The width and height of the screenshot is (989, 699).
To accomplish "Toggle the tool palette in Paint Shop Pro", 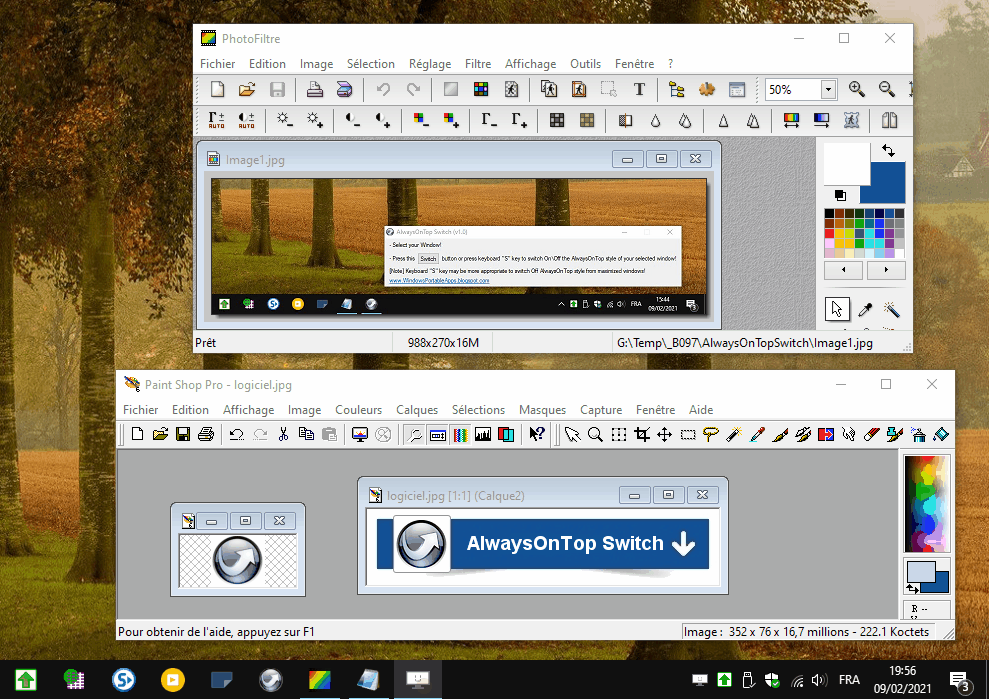I will click(x=414, y=434).
